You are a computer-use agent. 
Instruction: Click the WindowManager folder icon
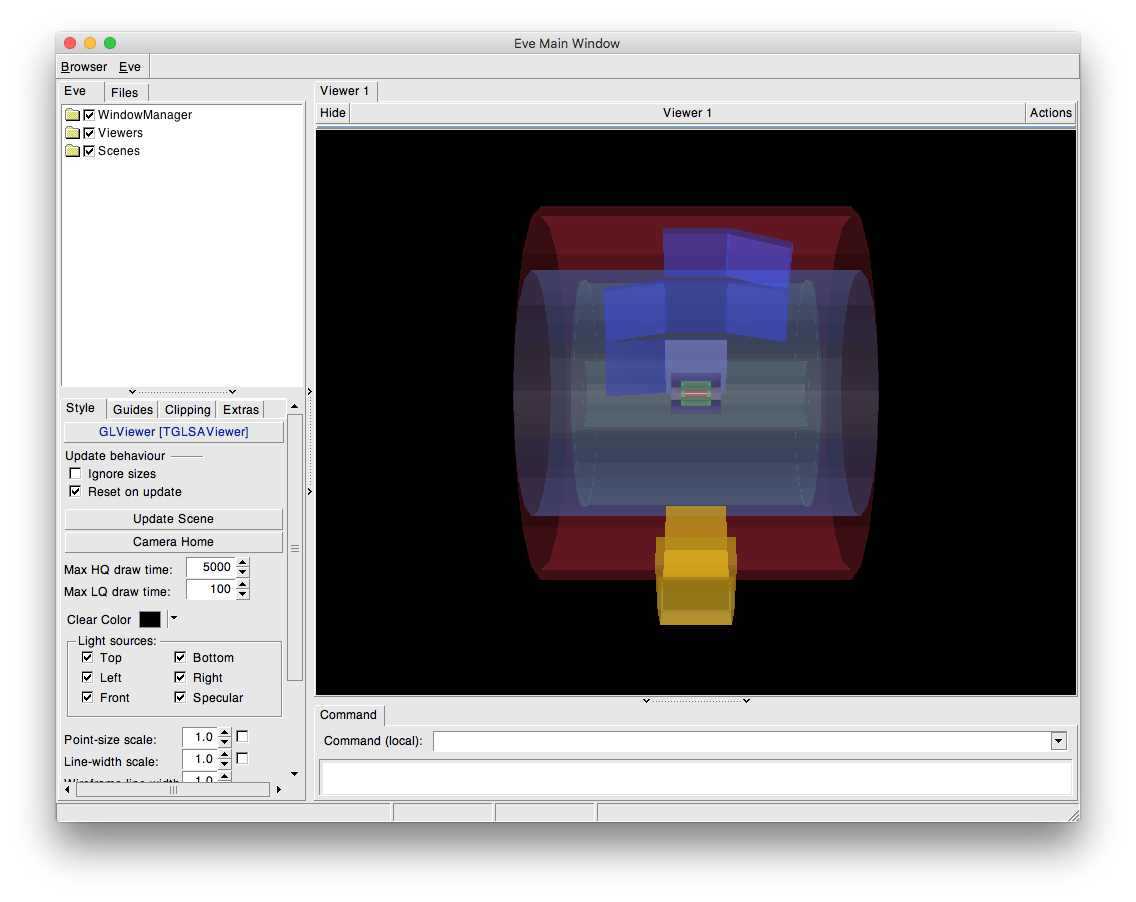click(72, 115)
